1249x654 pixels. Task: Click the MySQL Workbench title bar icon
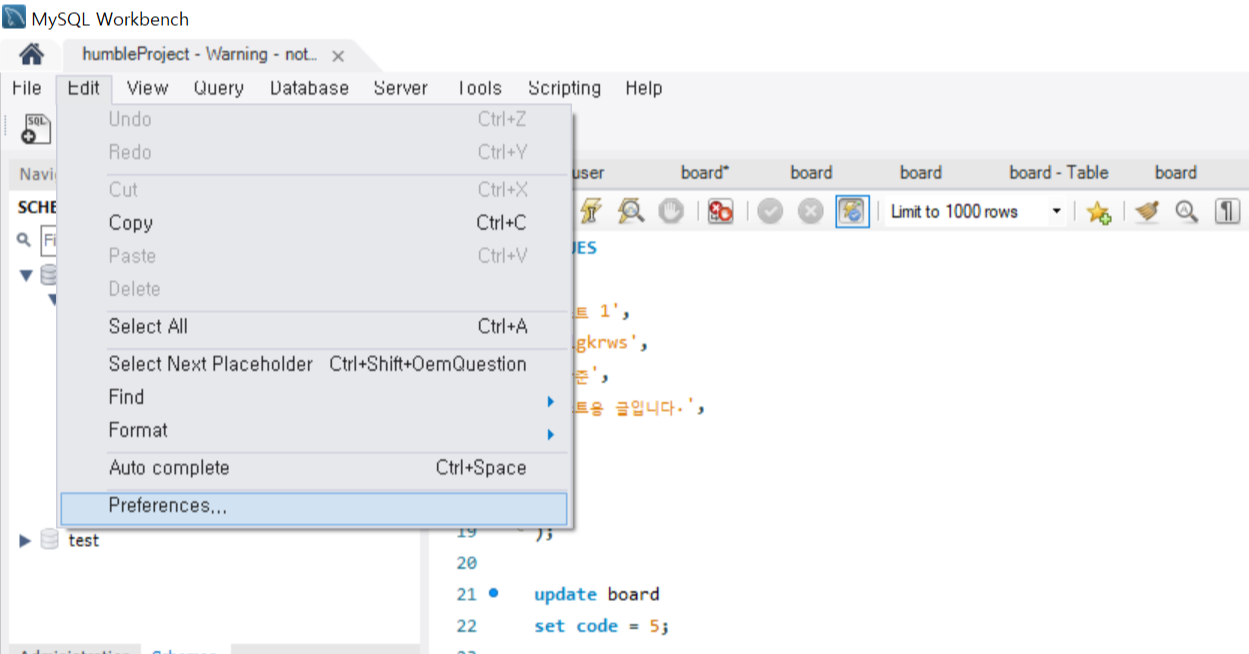pyautogui.click(x=14, y=18)
